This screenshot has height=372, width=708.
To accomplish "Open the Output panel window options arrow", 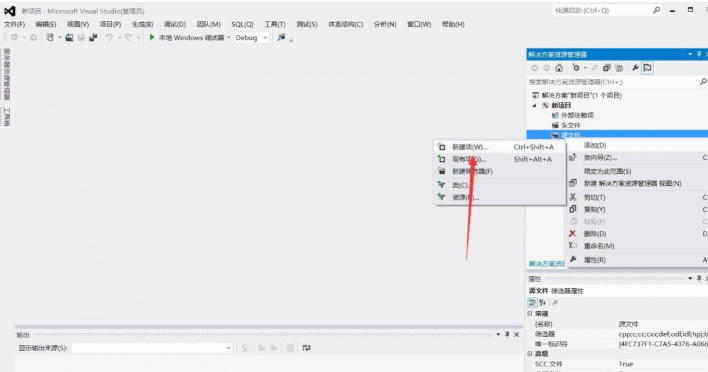I will click(x=498, y=335).
